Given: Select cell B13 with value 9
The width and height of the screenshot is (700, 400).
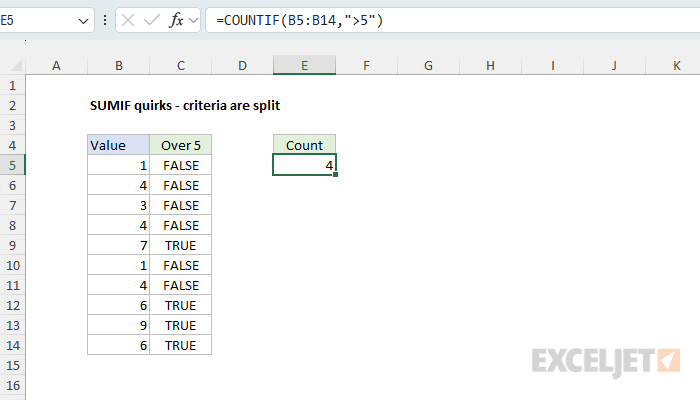Looking at the screenshot, I should pyautogui.click(x=119, y=325).
